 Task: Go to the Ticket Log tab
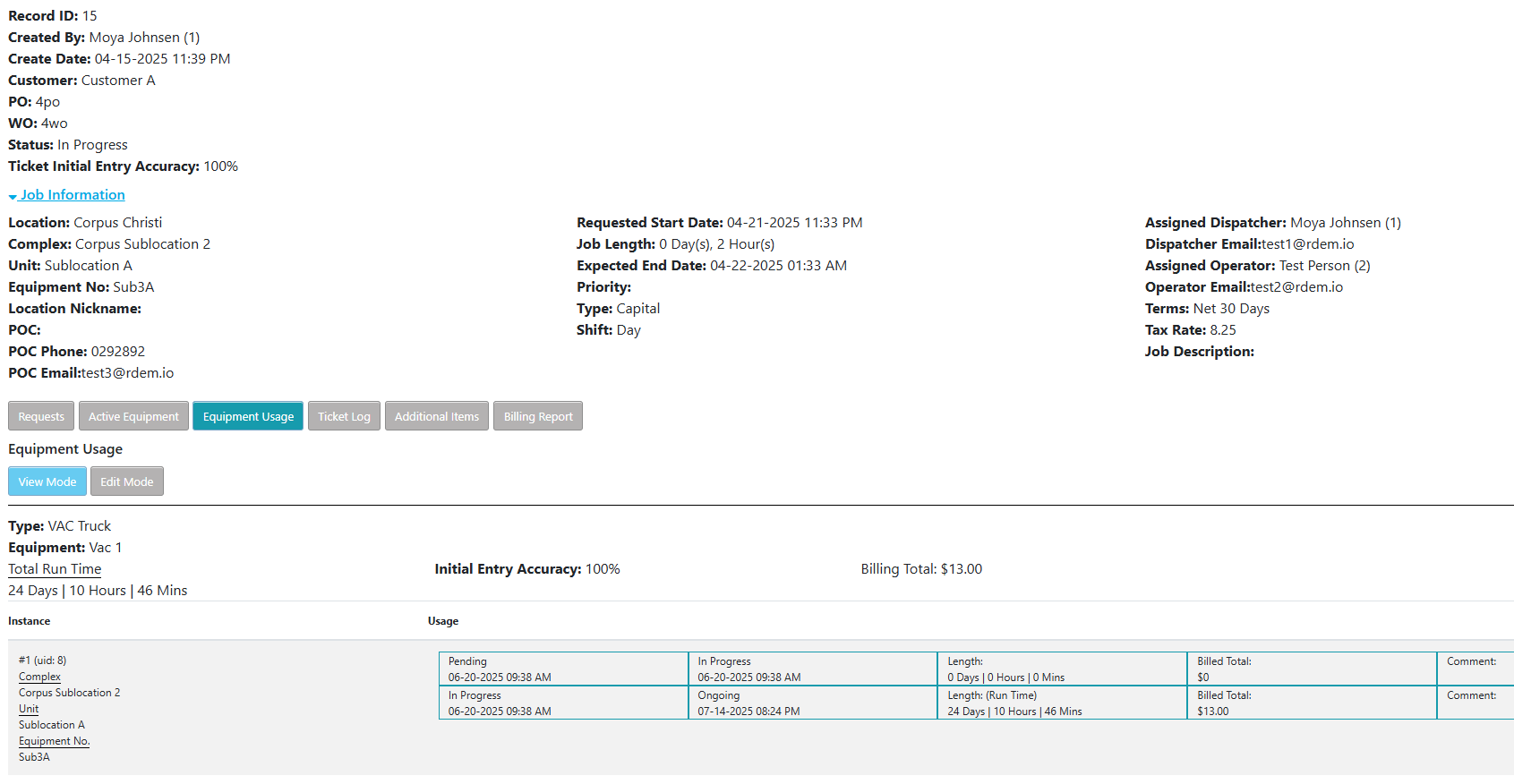pyautogui.click(x=344, y=416)
